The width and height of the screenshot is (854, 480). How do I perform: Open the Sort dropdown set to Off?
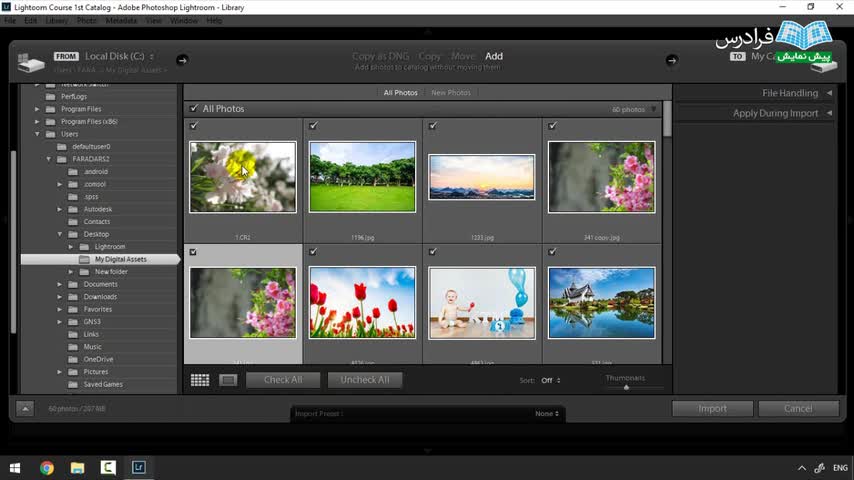tap(551, 380)
